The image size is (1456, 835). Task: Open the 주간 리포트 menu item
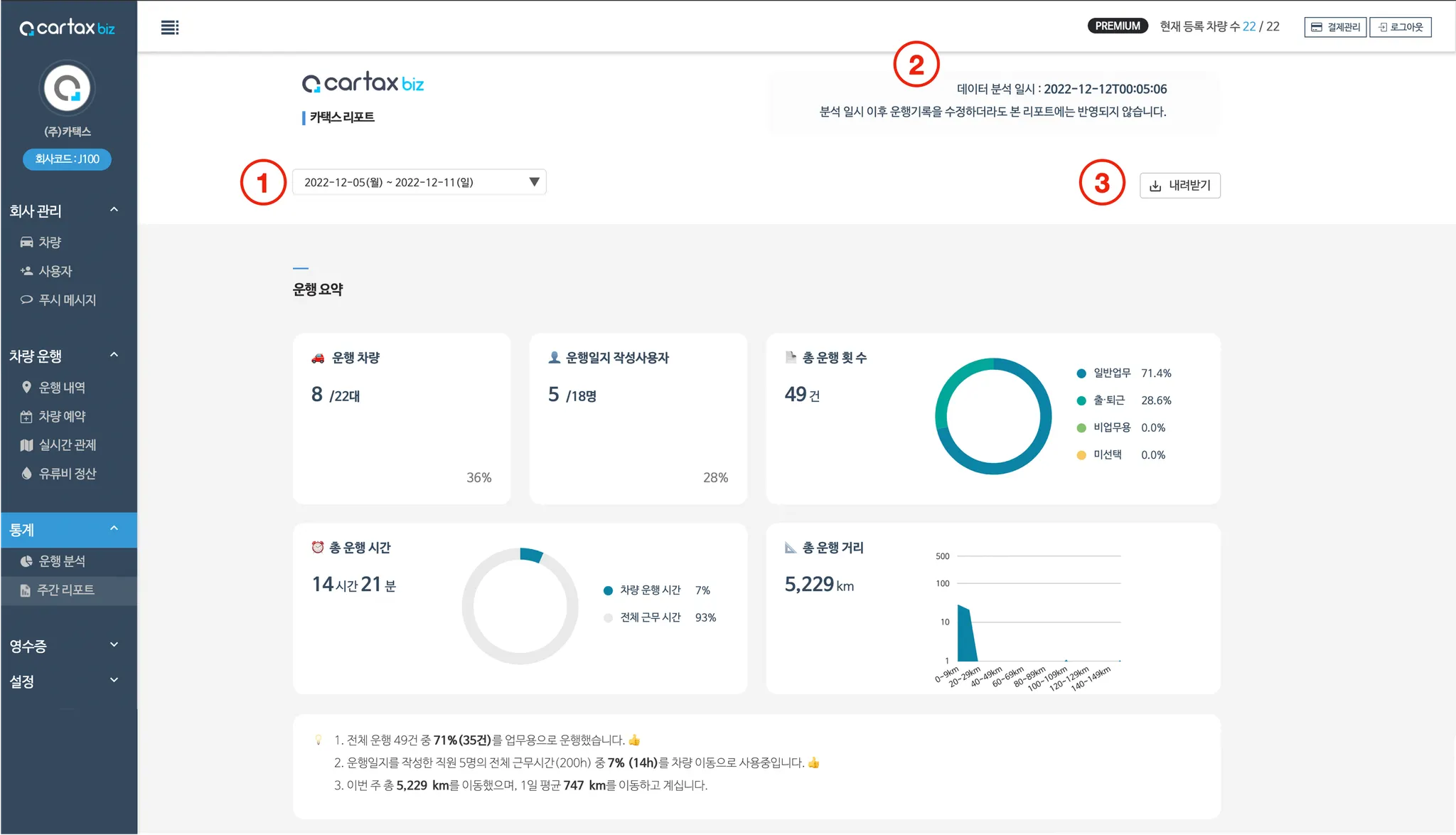(x=65, y=590)
